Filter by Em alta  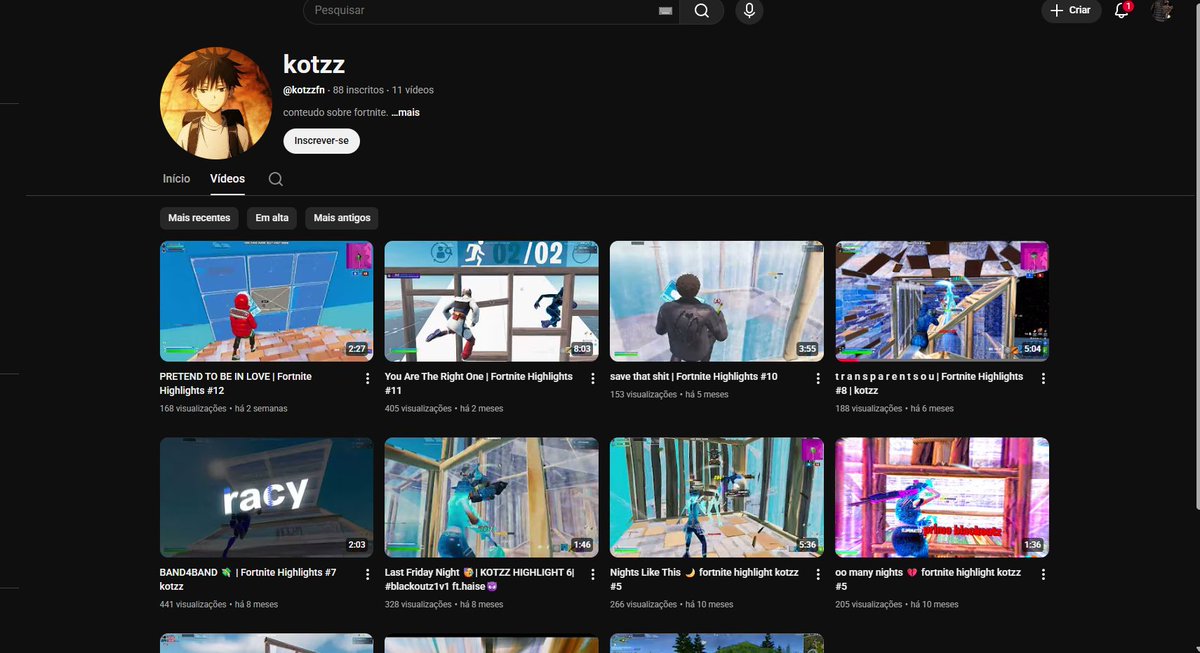(x=272, y=218)
